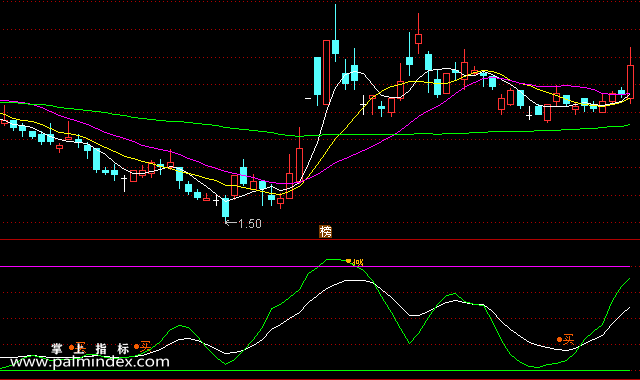Click the red candle with the highest upper wick
The image size is (640, 380).
(418, 33)
